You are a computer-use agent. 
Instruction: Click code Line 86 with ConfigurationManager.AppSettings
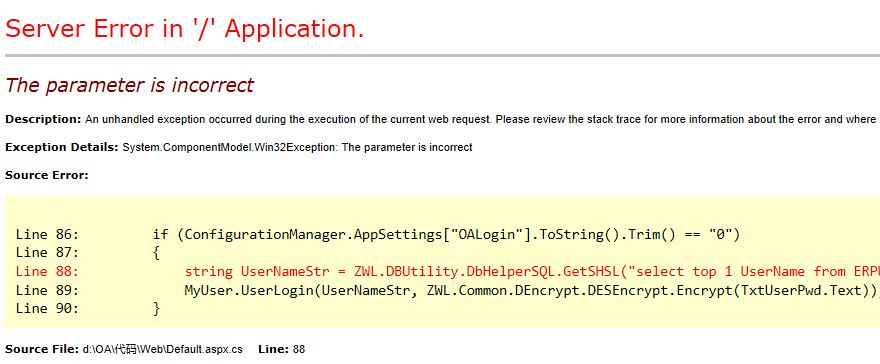tap(378, 234)
